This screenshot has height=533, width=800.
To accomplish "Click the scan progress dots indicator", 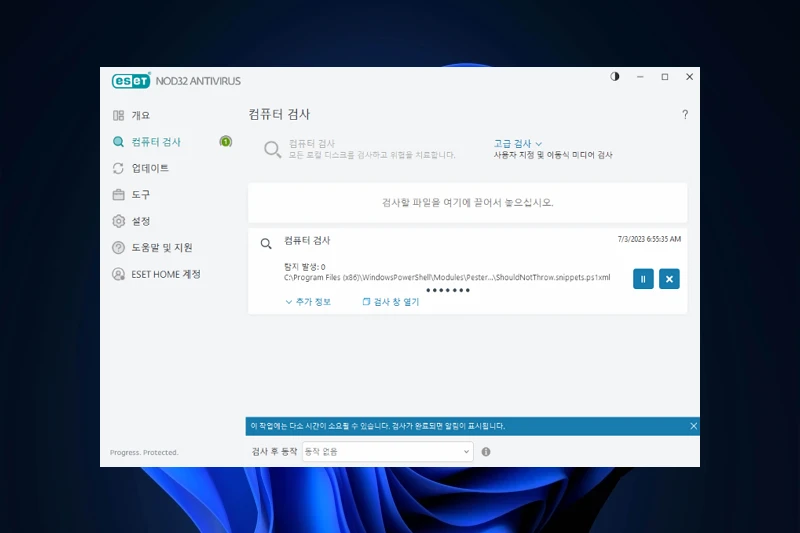I will [x=448, y=290].
